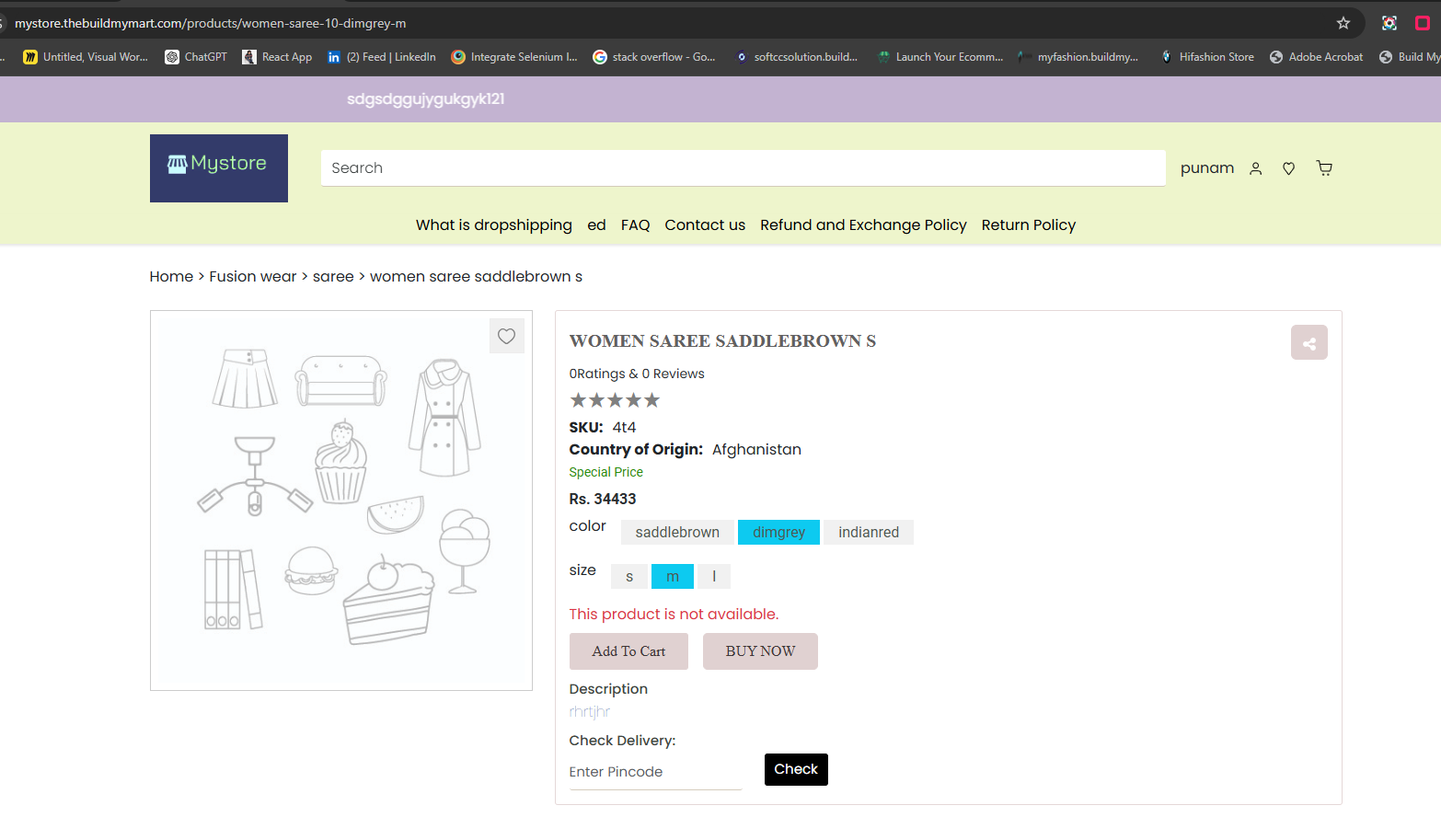Open the Build My... bookmark
Screen dimensions: 1441x840
[1410, 57]
